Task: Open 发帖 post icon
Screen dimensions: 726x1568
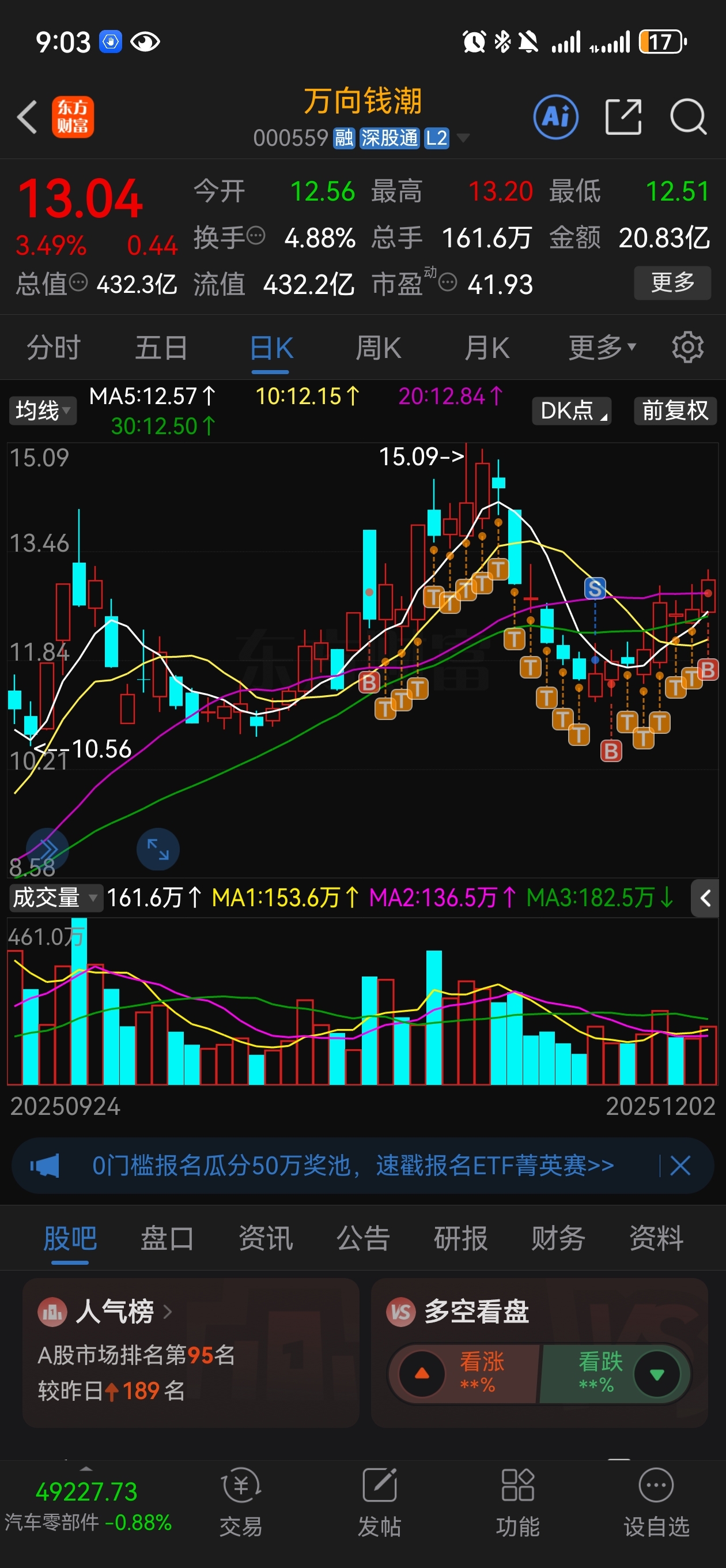Action: click(x=380, y=1502)
